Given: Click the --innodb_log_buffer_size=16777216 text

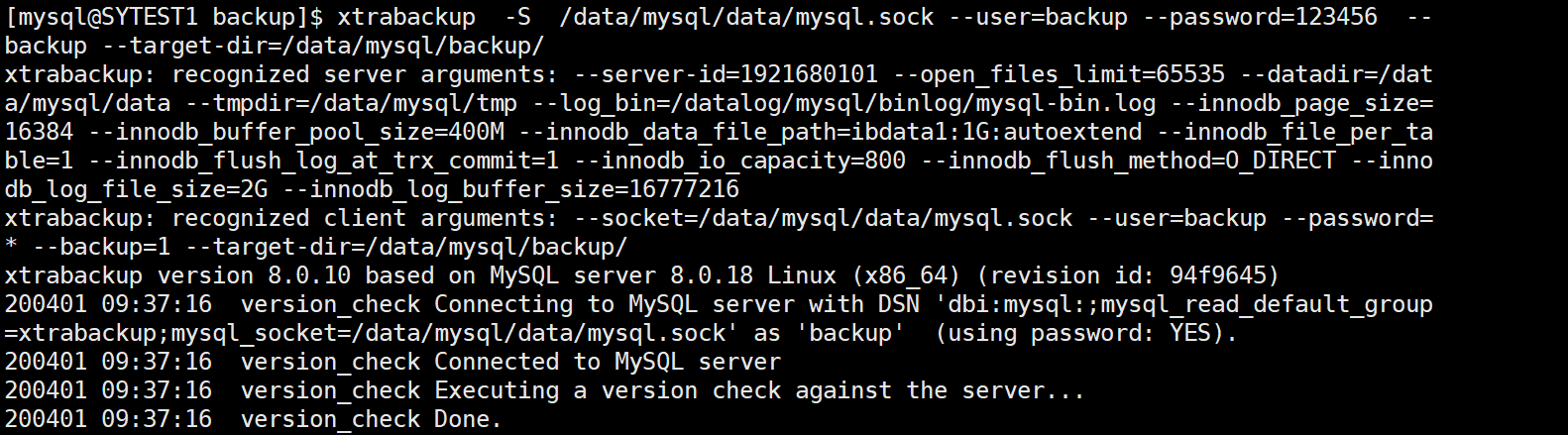Looking at the screenshot, I should 510,189.
